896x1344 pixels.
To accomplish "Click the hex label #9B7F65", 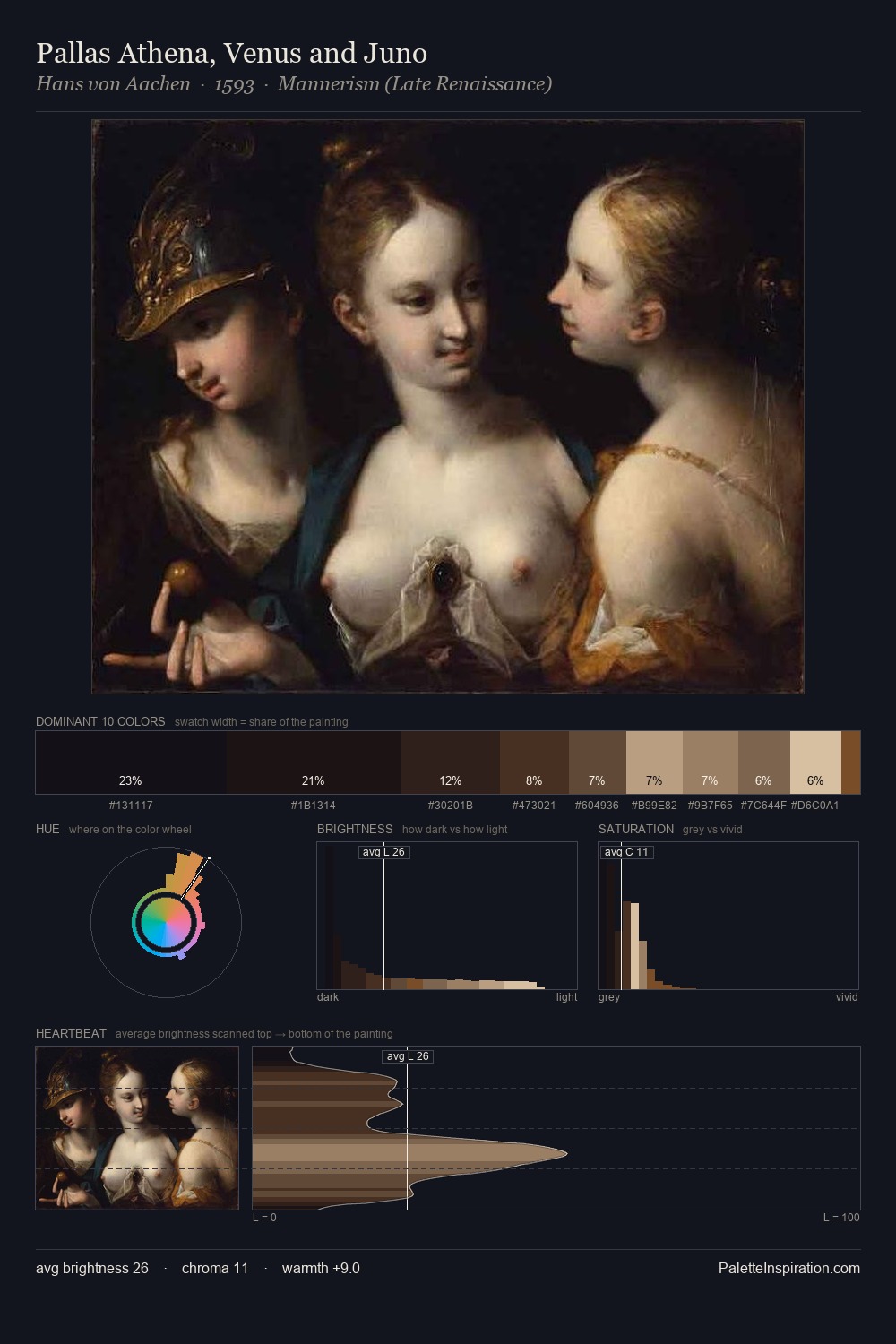I will click(710, 806).
